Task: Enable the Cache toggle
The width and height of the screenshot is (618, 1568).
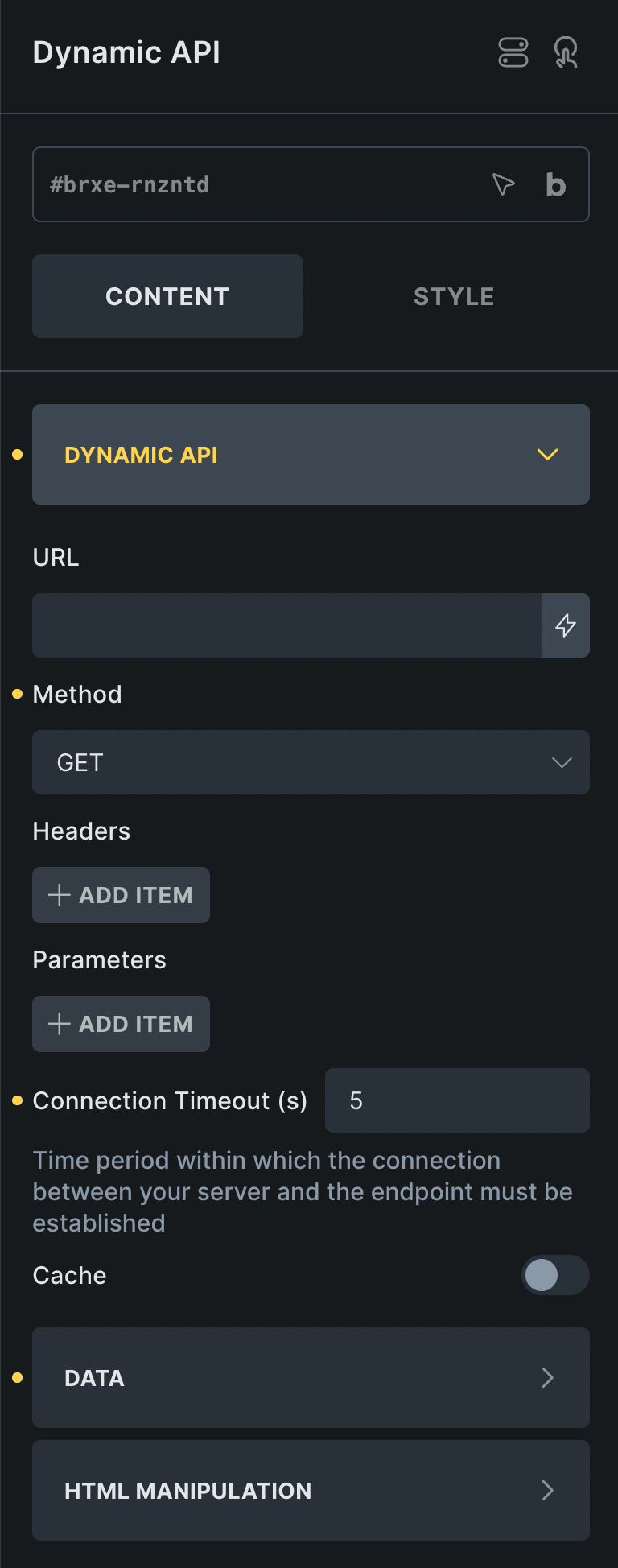Action: pyautogui.click(x=554, y=1275)
